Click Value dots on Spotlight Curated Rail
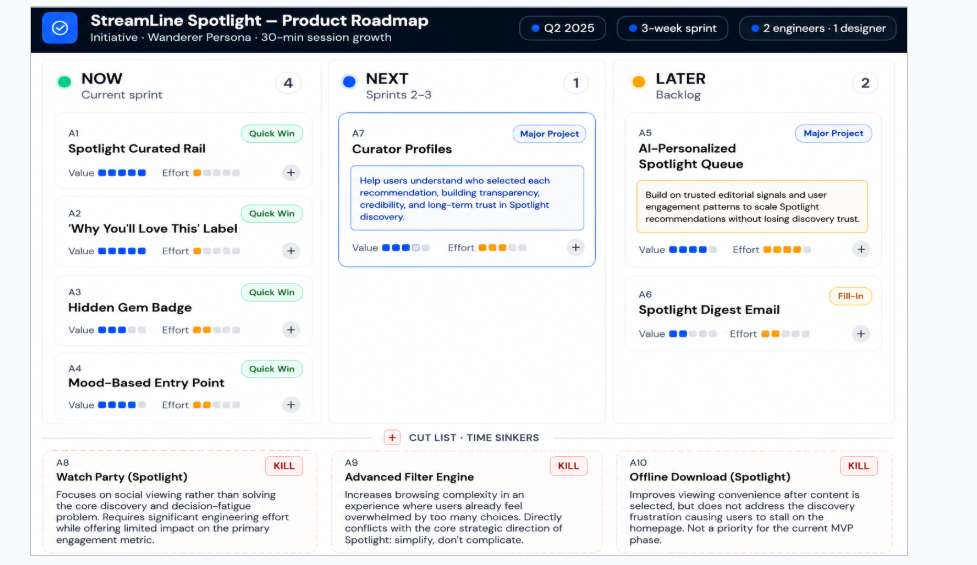 tap(122, 173)
